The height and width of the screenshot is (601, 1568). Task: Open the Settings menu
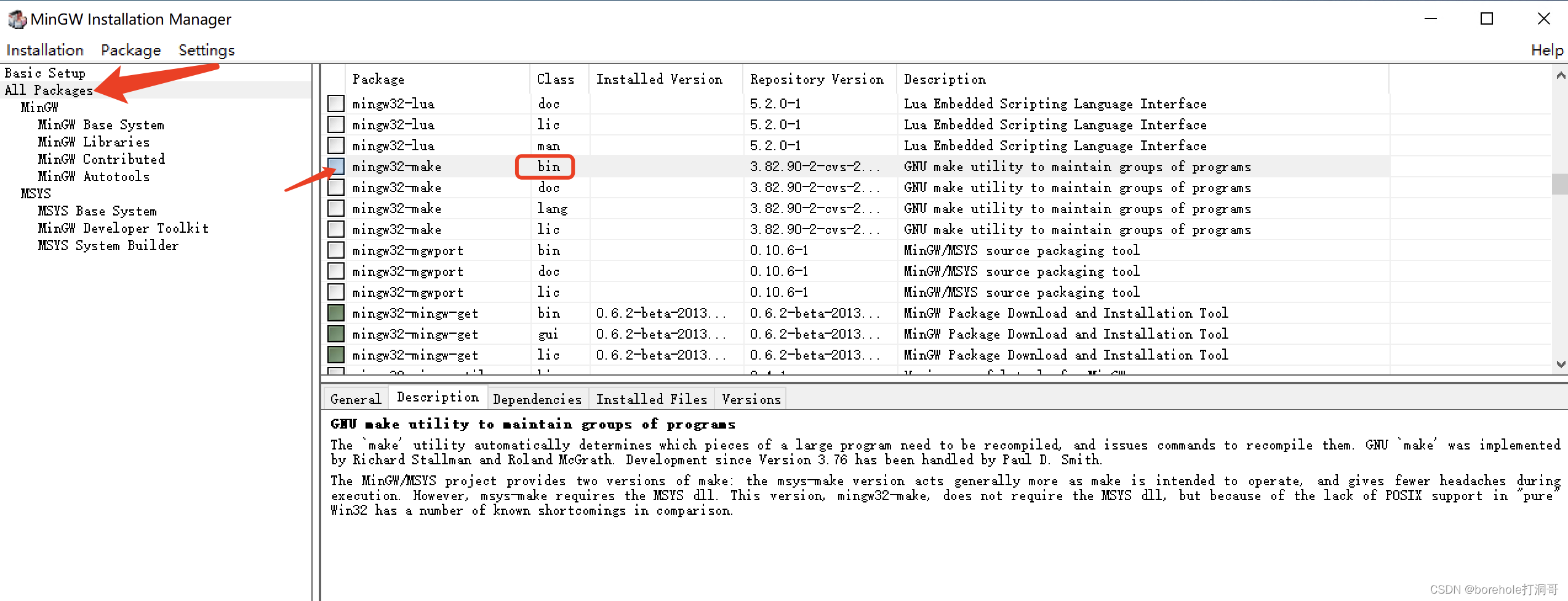[x=206, y=50]
